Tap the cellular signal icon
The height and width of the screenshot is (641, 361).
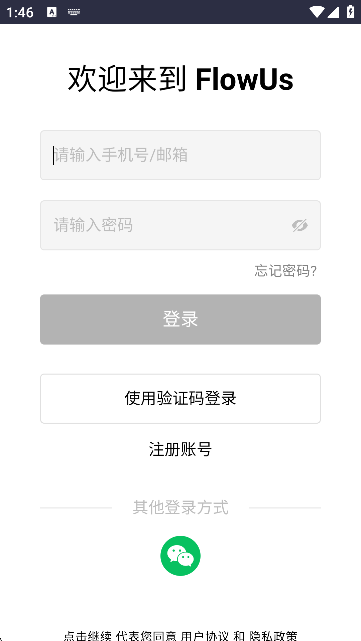334,12
